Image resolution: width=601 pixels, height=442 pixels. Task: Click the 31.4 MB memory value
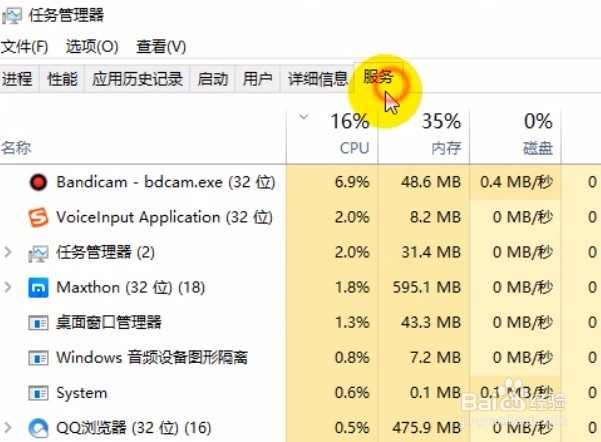tap(431, 252)
